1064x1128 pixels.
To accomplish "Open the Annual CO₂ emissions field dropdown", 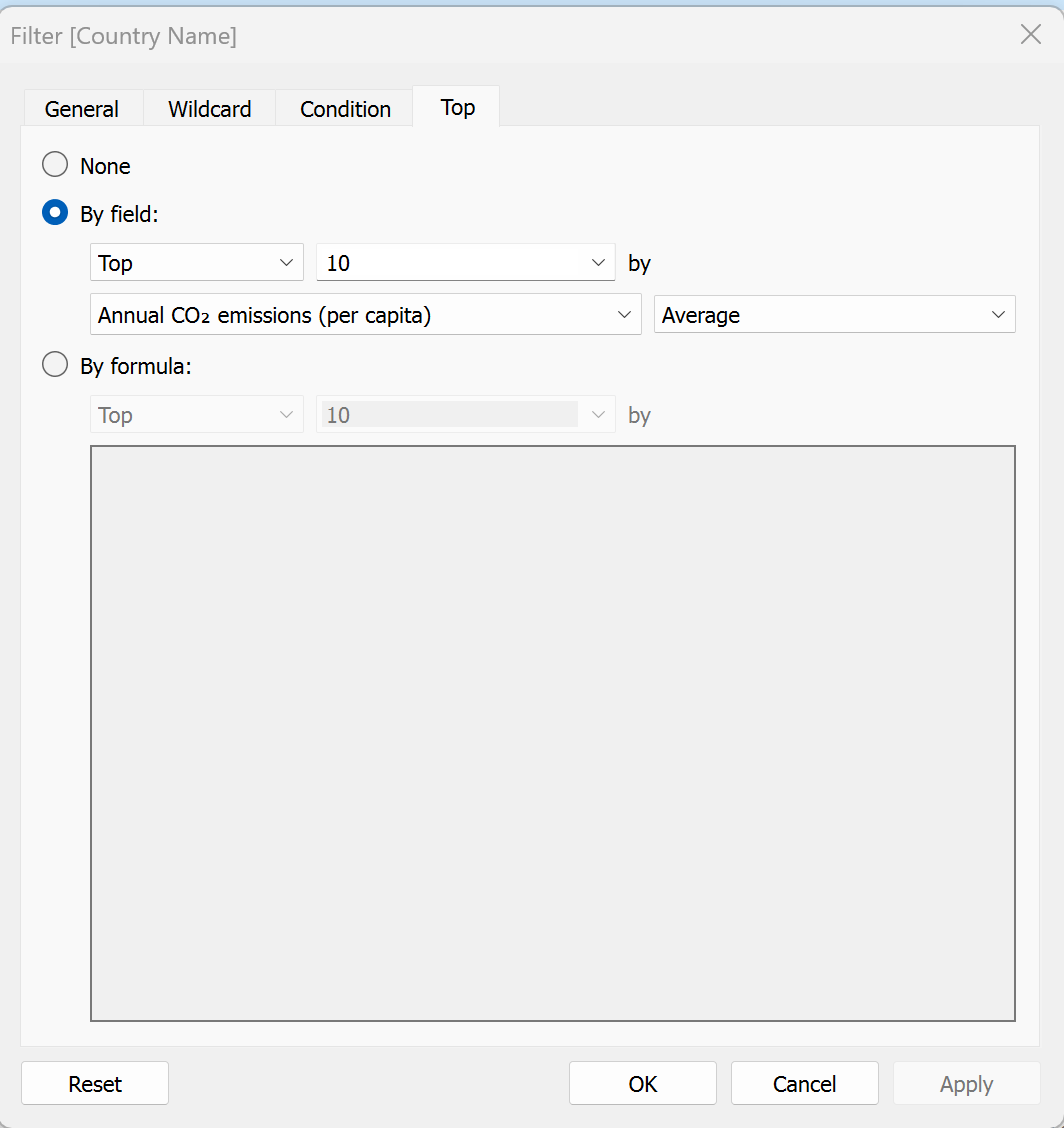I will (365, 315).
